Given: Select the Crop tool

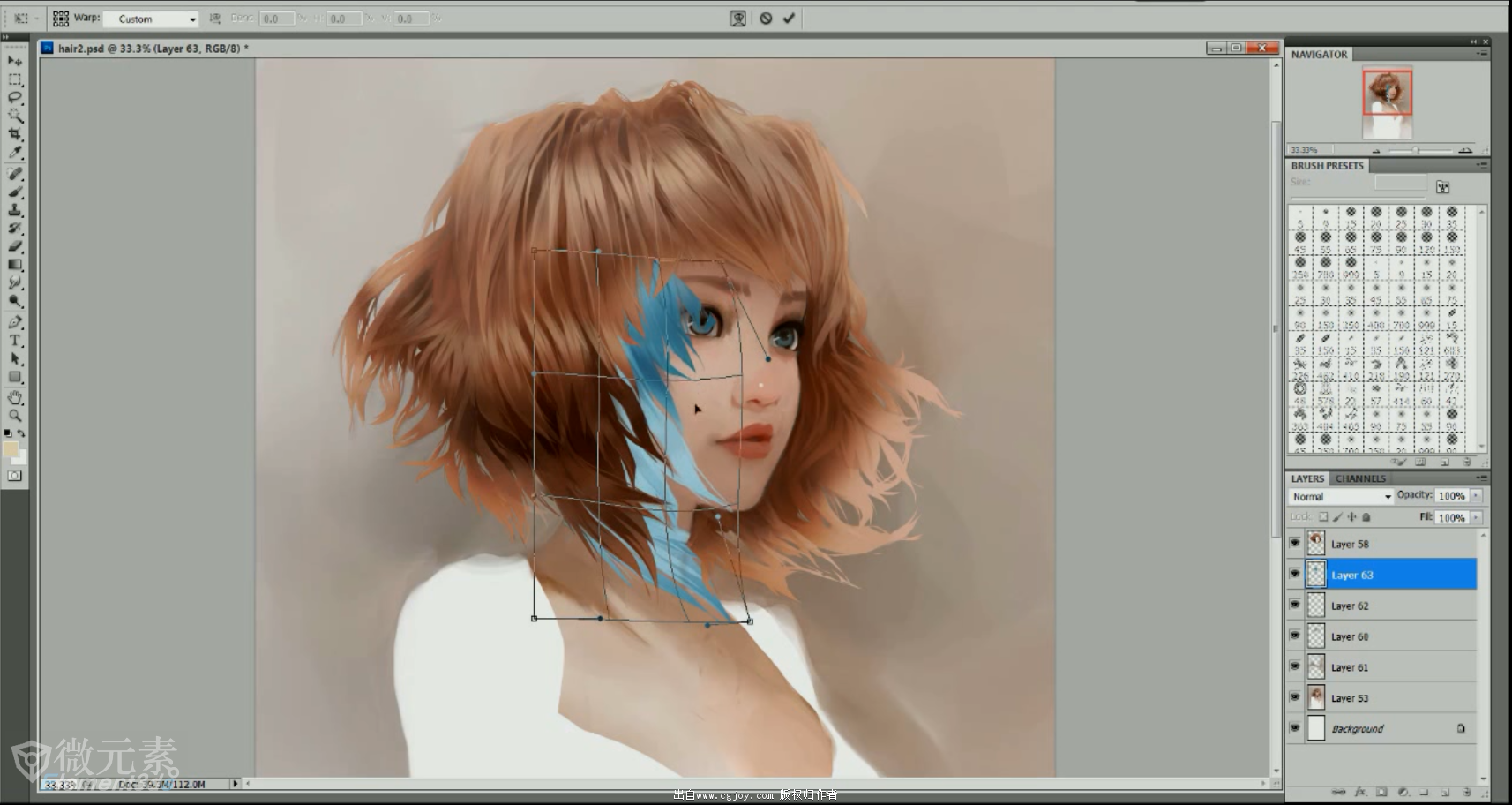Looking at the screenshot, I should click(15, 134).
